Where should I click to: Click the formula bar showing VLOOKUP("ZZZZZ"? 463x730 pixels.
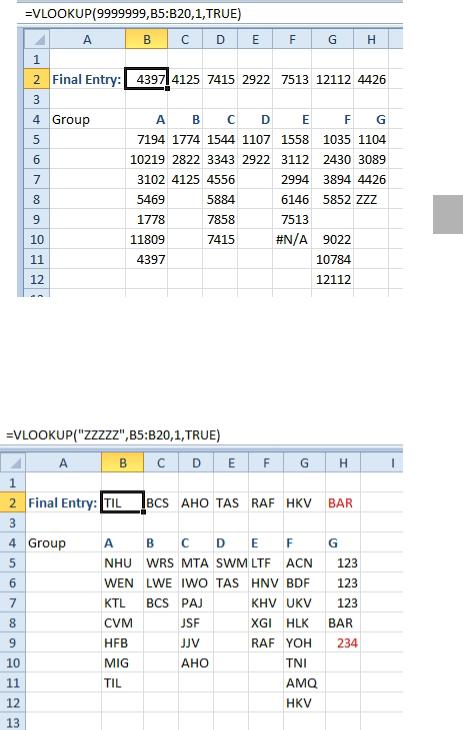201,435
